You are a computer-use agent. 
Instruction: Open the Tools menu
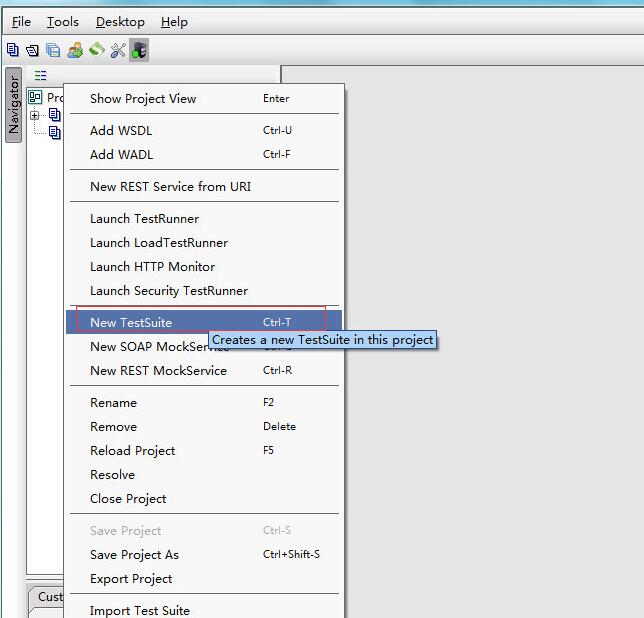tap(62, 22)
